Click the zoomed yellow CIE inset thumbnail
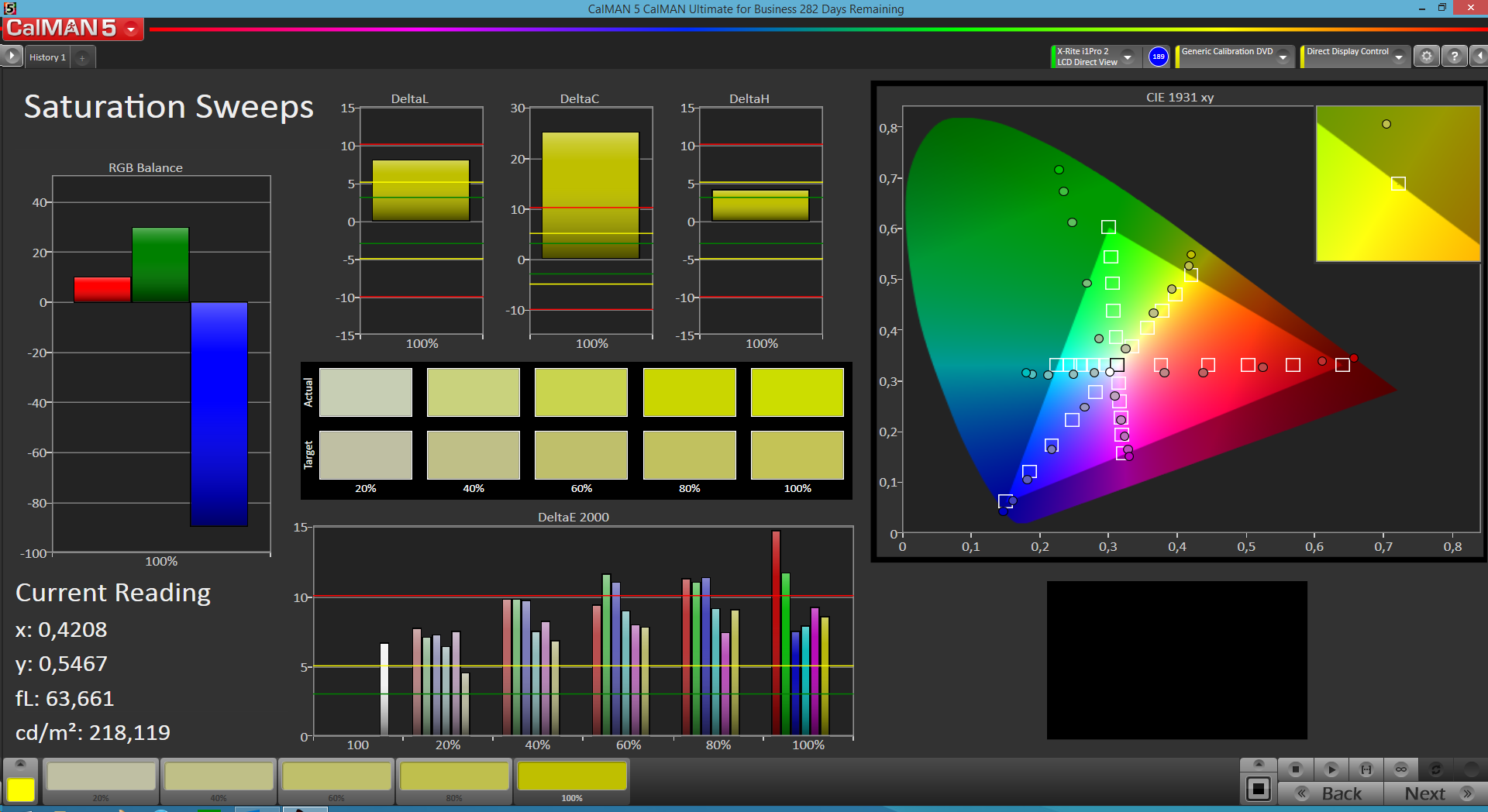The image size is (1488, 812). (x=1398, y=184)
